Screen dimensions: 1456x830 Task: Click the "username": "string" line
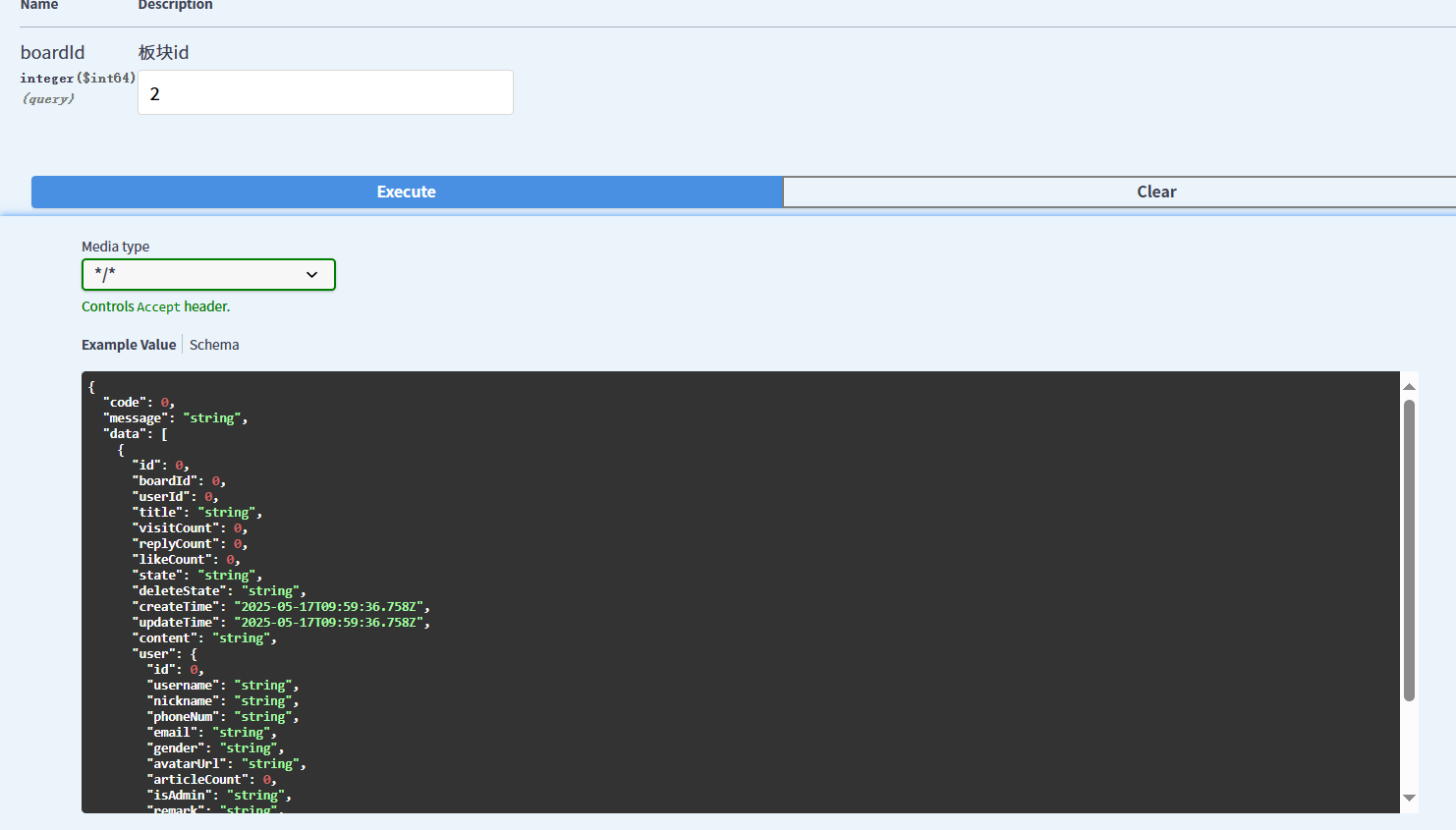pyautogui.click(x=223, y=685)
